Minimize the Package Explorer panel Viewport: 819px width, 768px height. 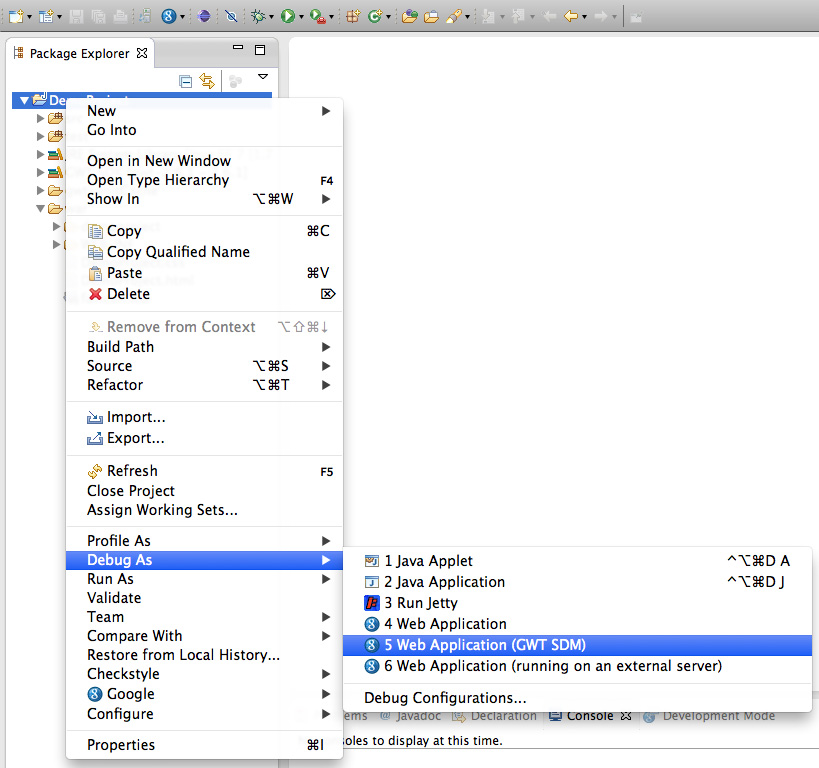tap(237, 49)
